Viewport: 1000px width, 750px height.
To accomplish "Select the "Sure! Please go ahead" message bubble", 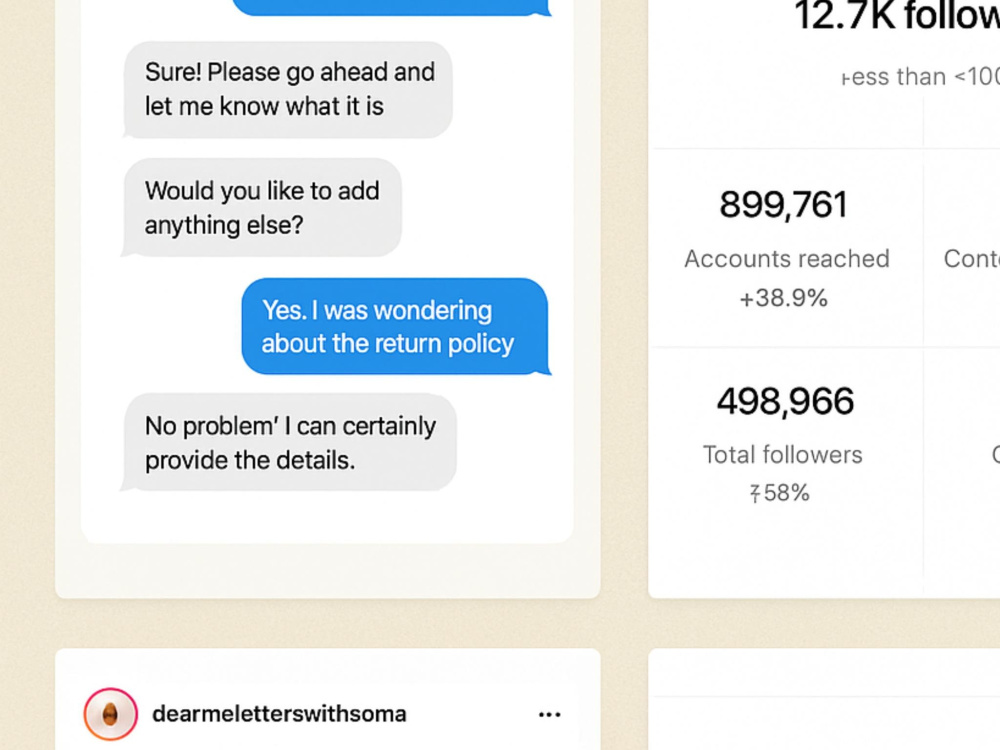I will [288, 89].
